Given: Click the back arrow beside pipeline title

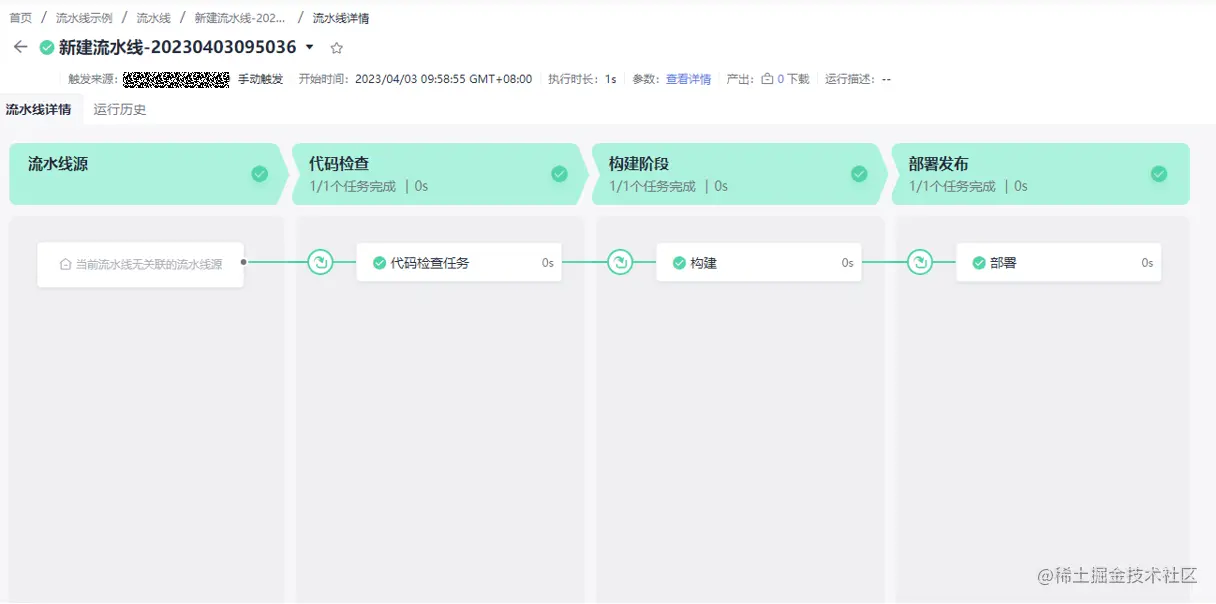Looking at the screenshot, I should (20, 47).
